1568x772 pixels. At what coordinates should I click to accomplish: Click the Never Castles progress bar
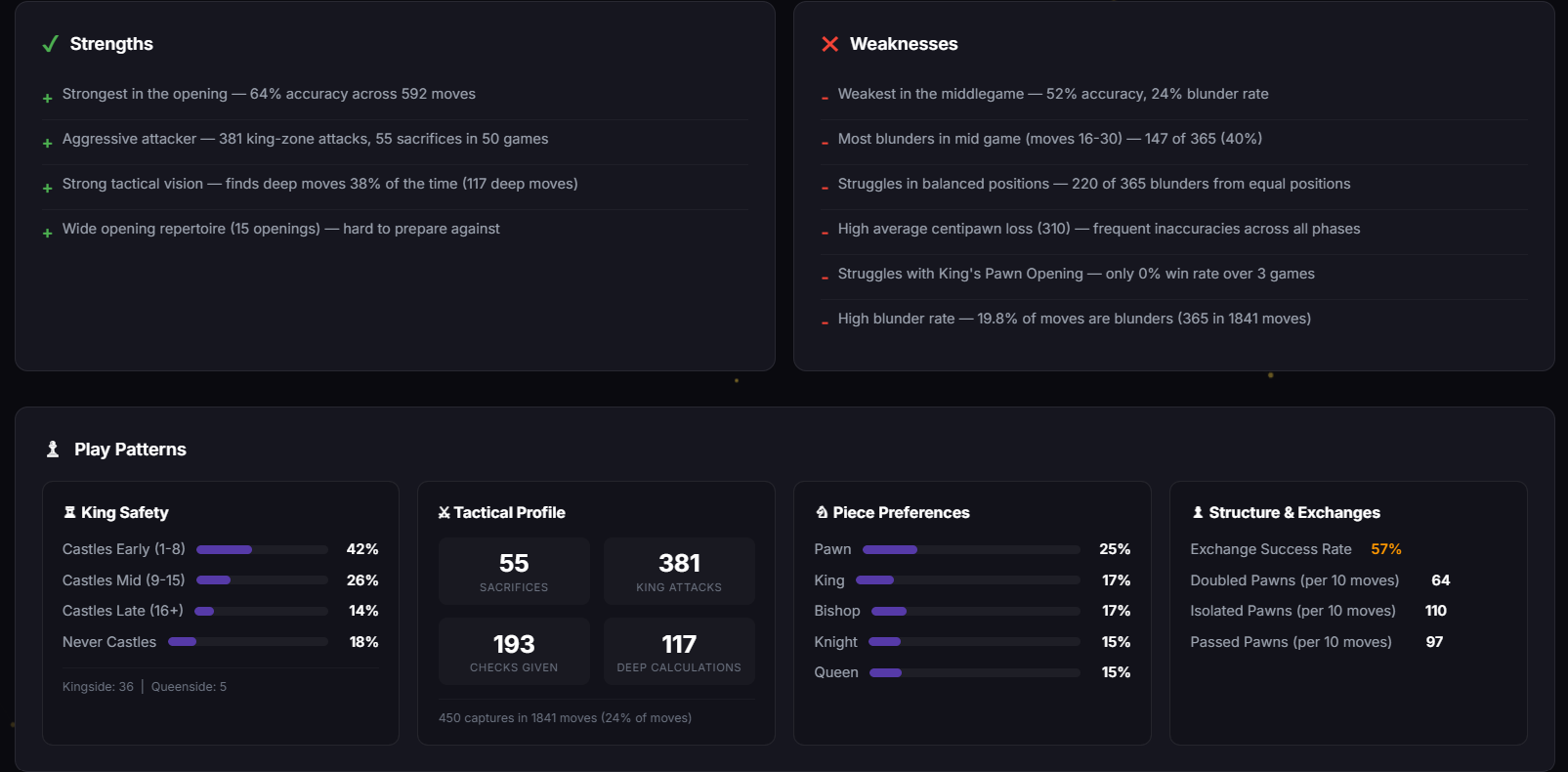click(248, 642)
